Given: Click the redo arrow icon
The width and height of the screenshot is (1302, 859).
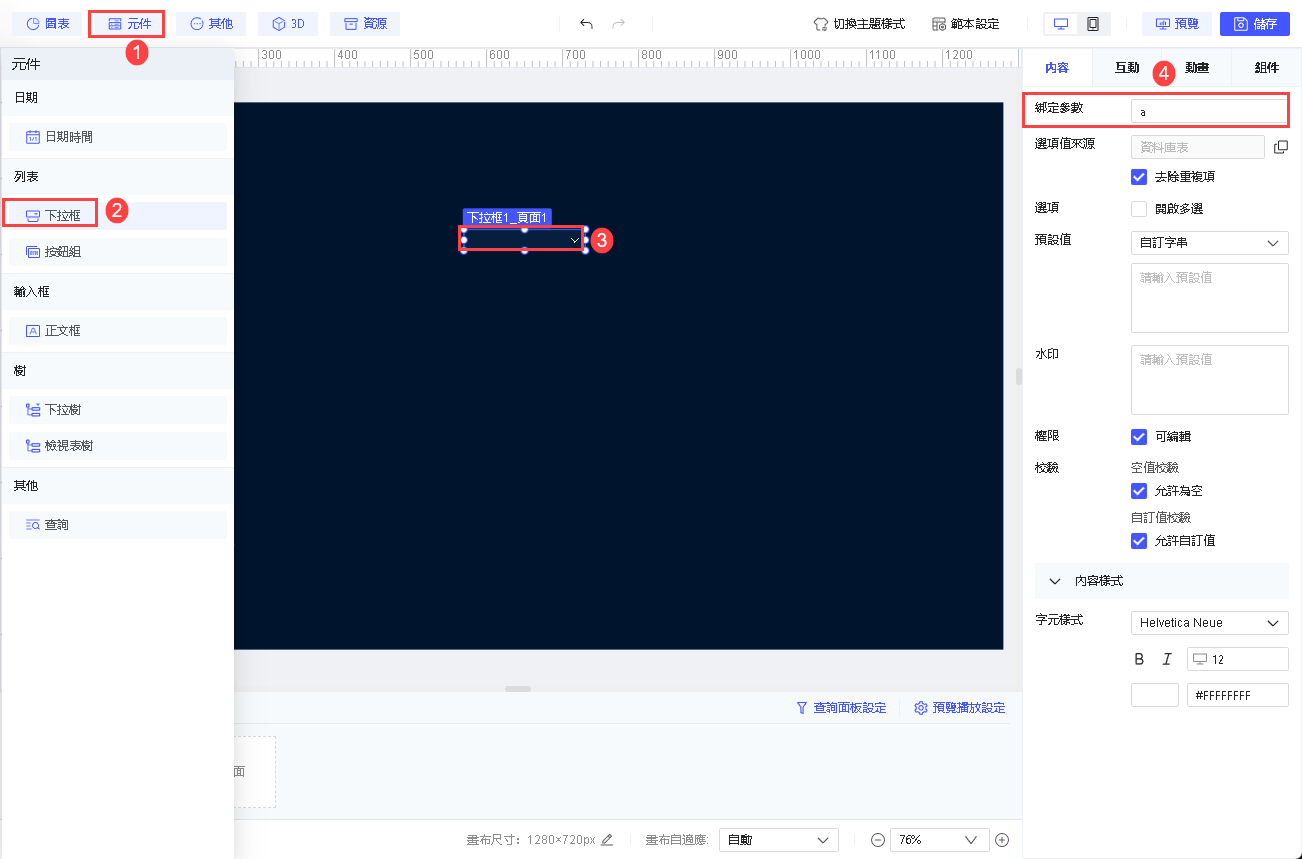Looking at the screenshot, I should 619,24.
